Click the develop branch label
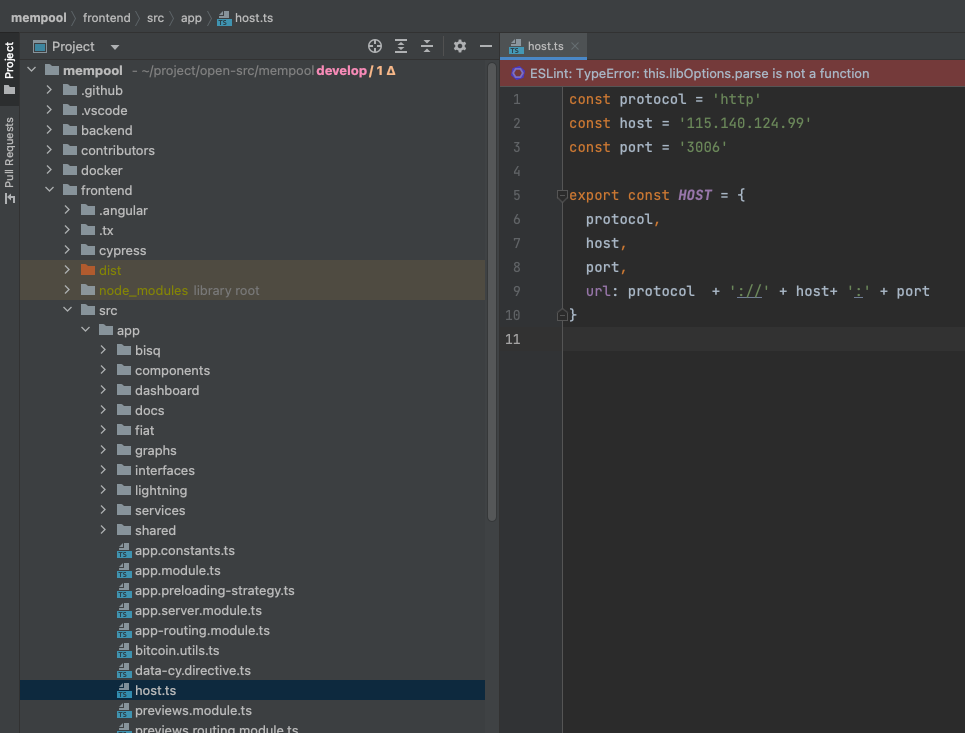The width and height of the screenshot is (965, 733). (x=342, y=71)
